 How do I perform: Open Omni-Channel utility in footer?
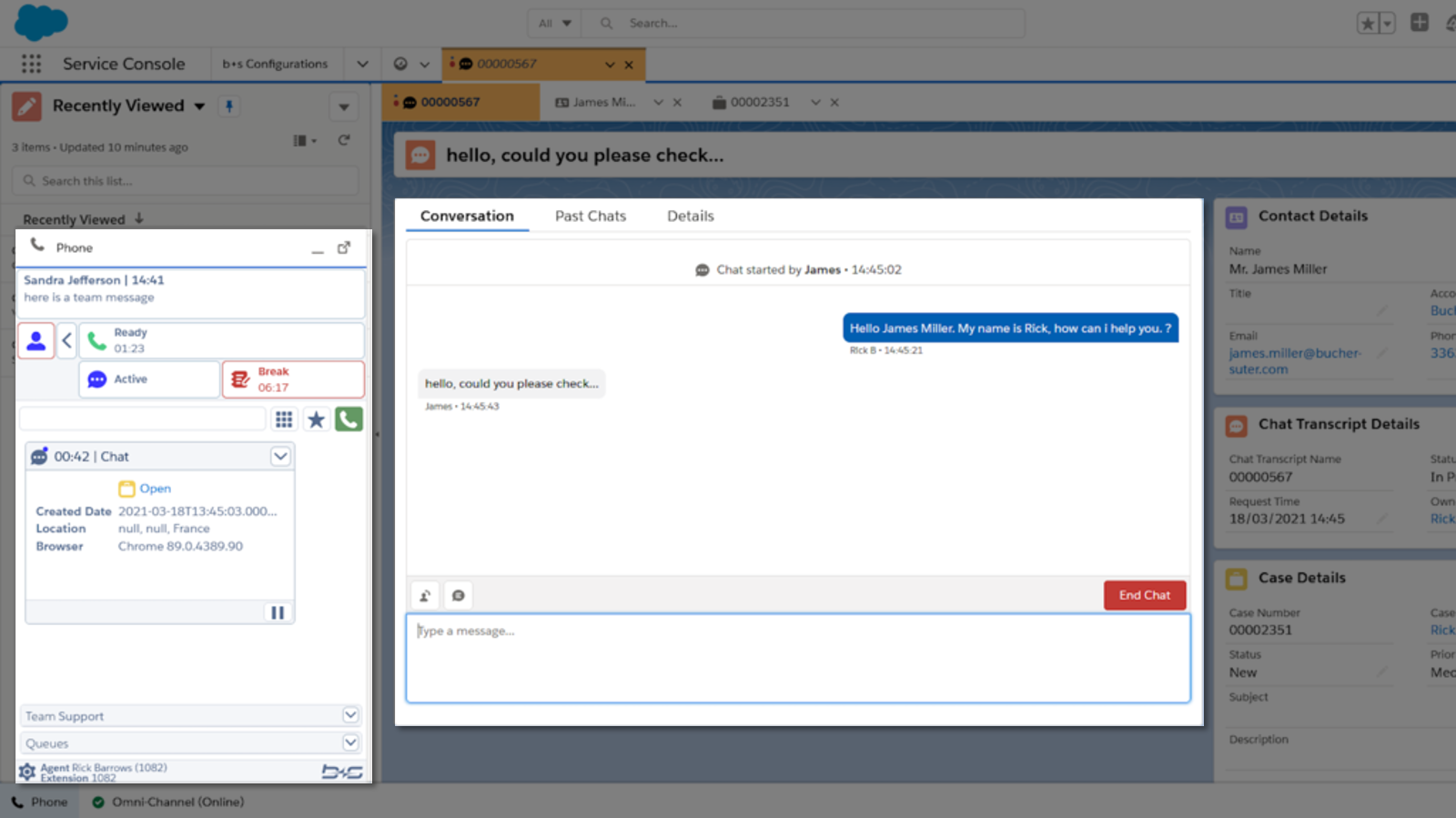(168, 802)
